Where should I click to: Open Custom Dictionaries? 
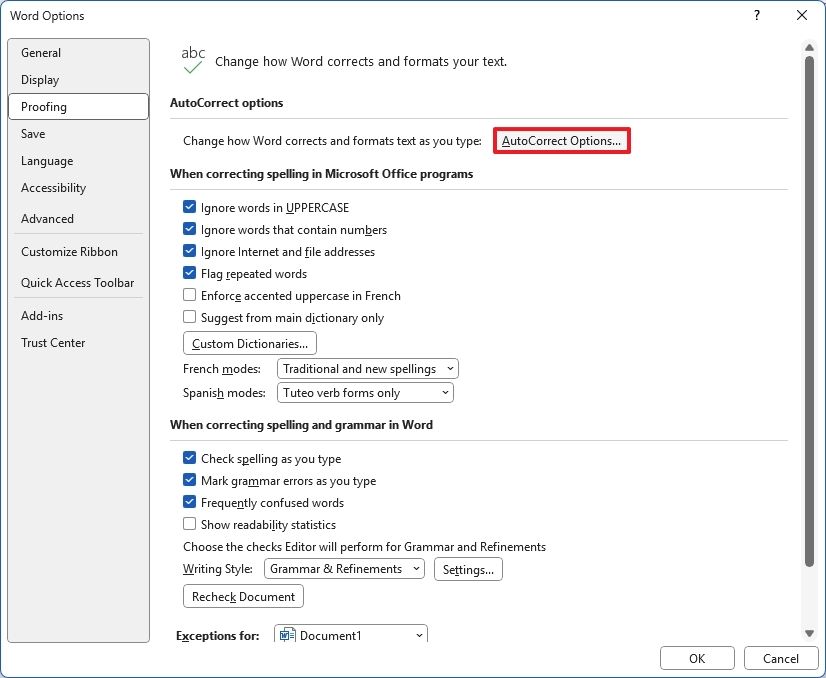[249, 343]
